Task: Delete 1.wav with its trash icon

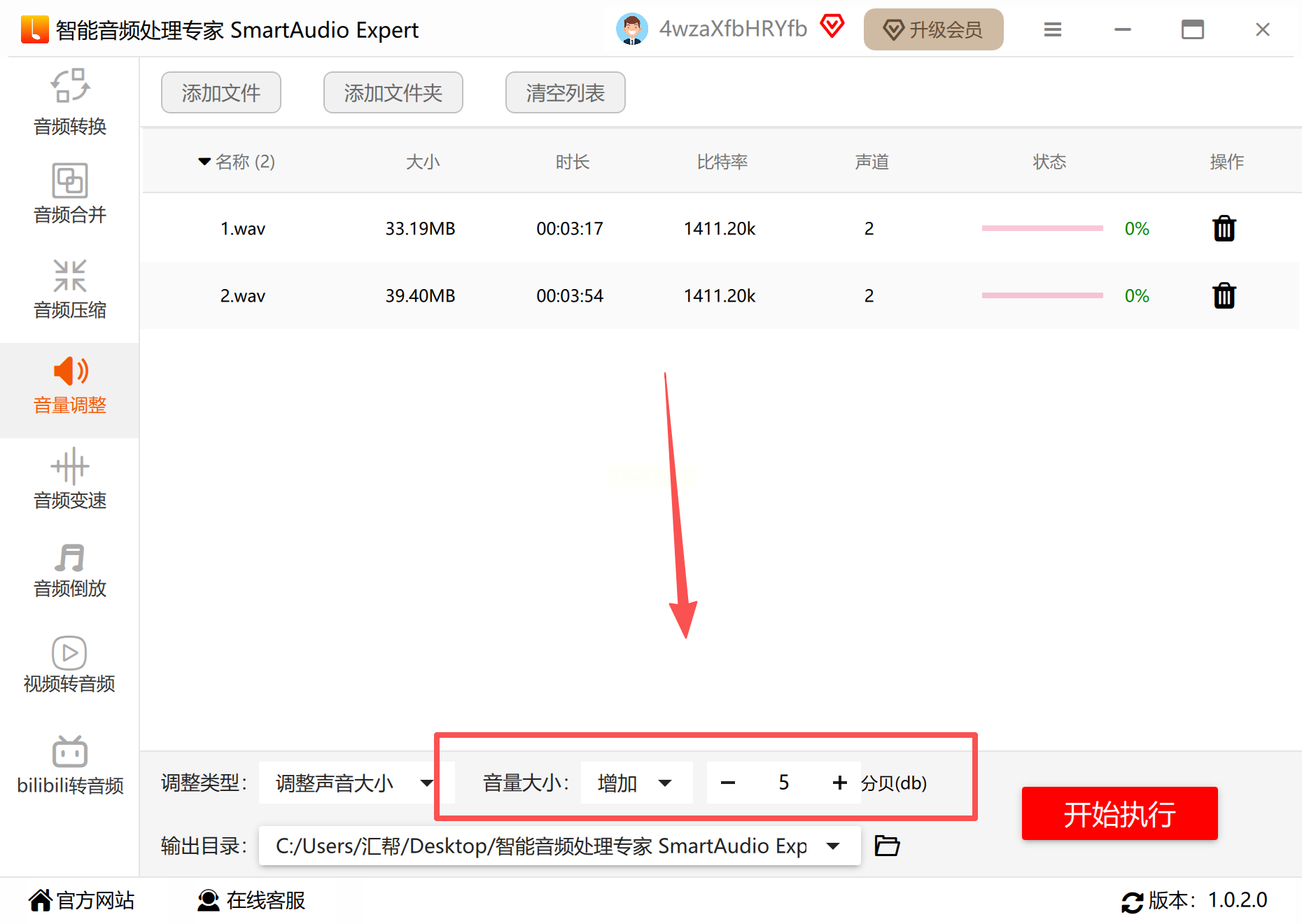Action: click(1224, 228)
